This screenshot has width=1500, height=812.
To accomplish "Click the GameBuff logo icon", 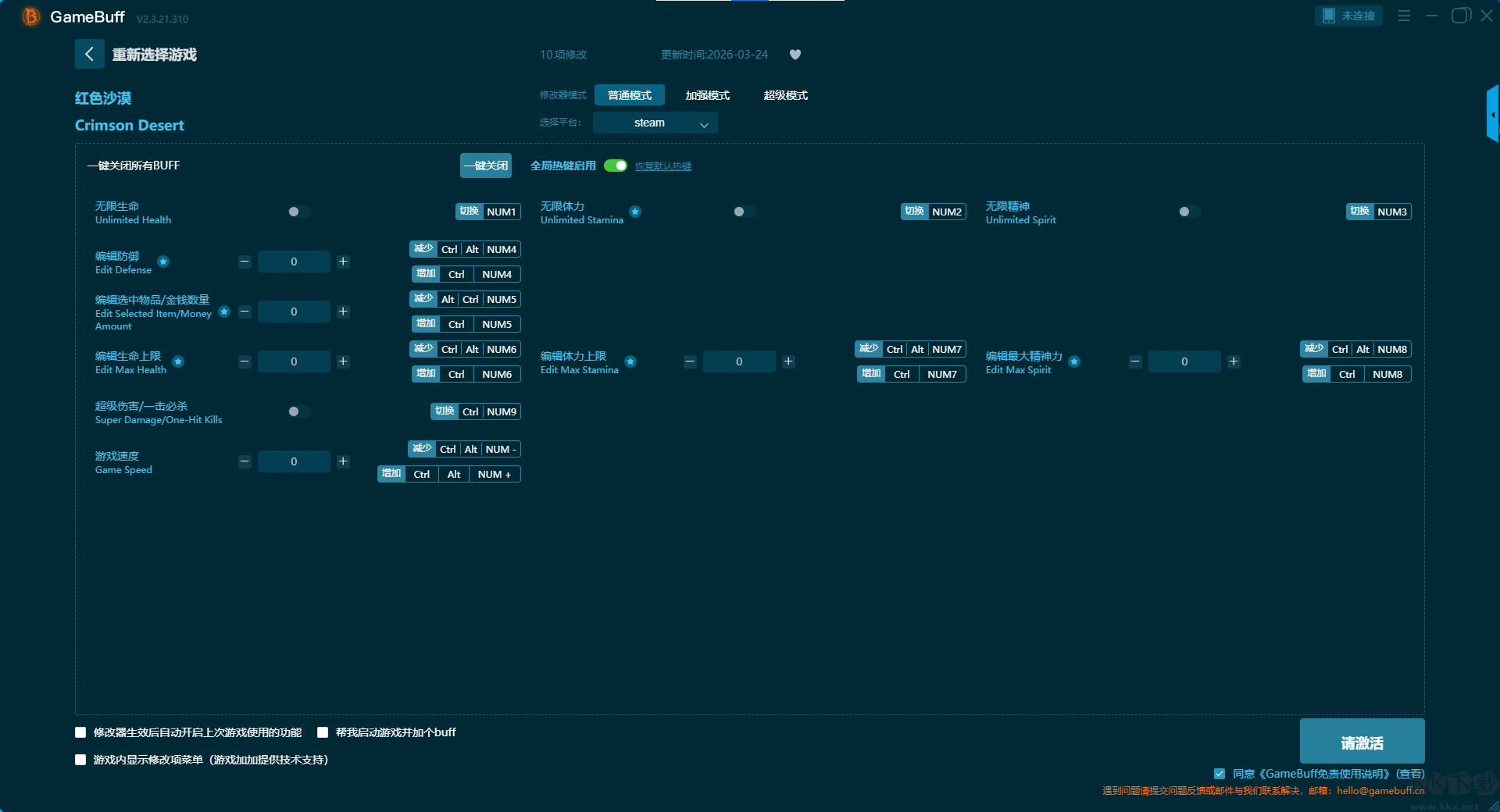I will click(x=31, y=16).
